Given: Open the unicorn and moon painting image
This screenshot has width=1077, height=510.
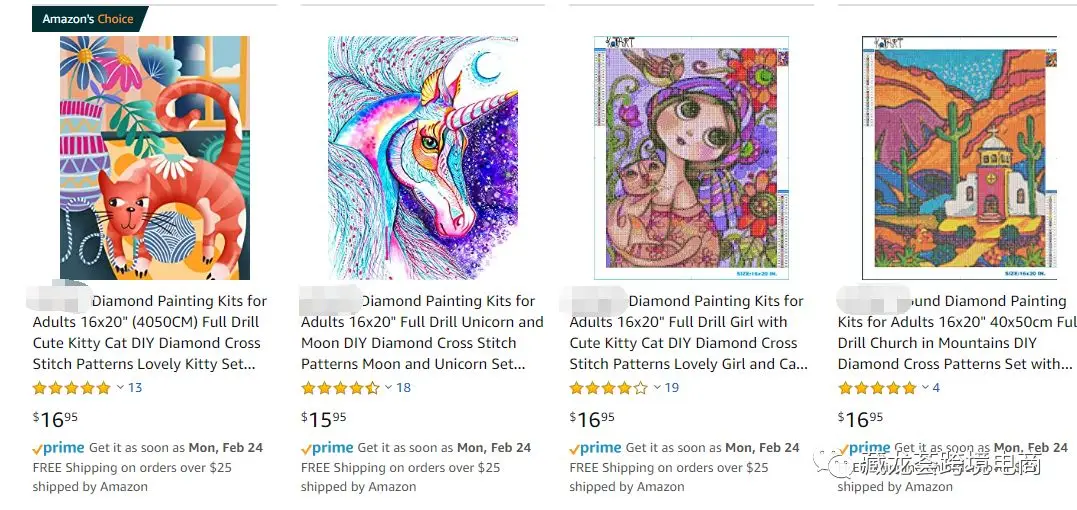Looking at the screenshot, I should [x=423, y=158].
